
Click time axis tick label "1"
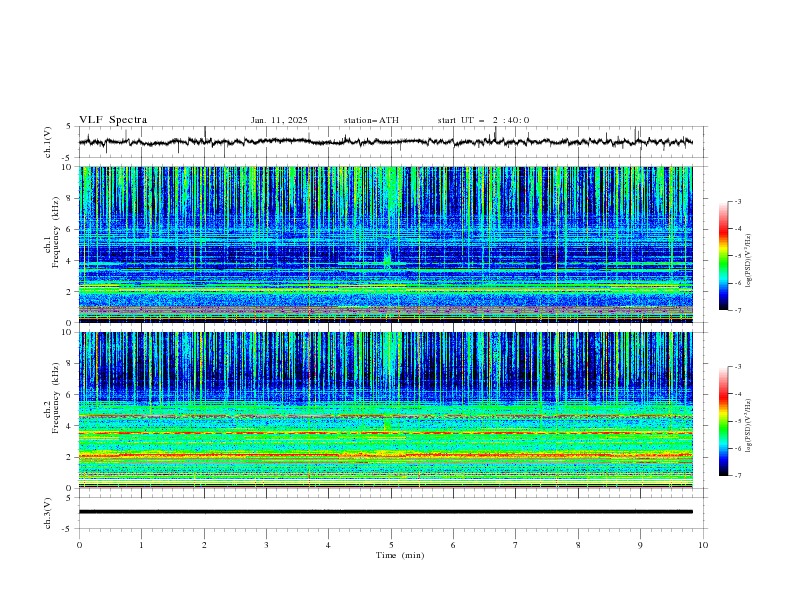(141, 545)
